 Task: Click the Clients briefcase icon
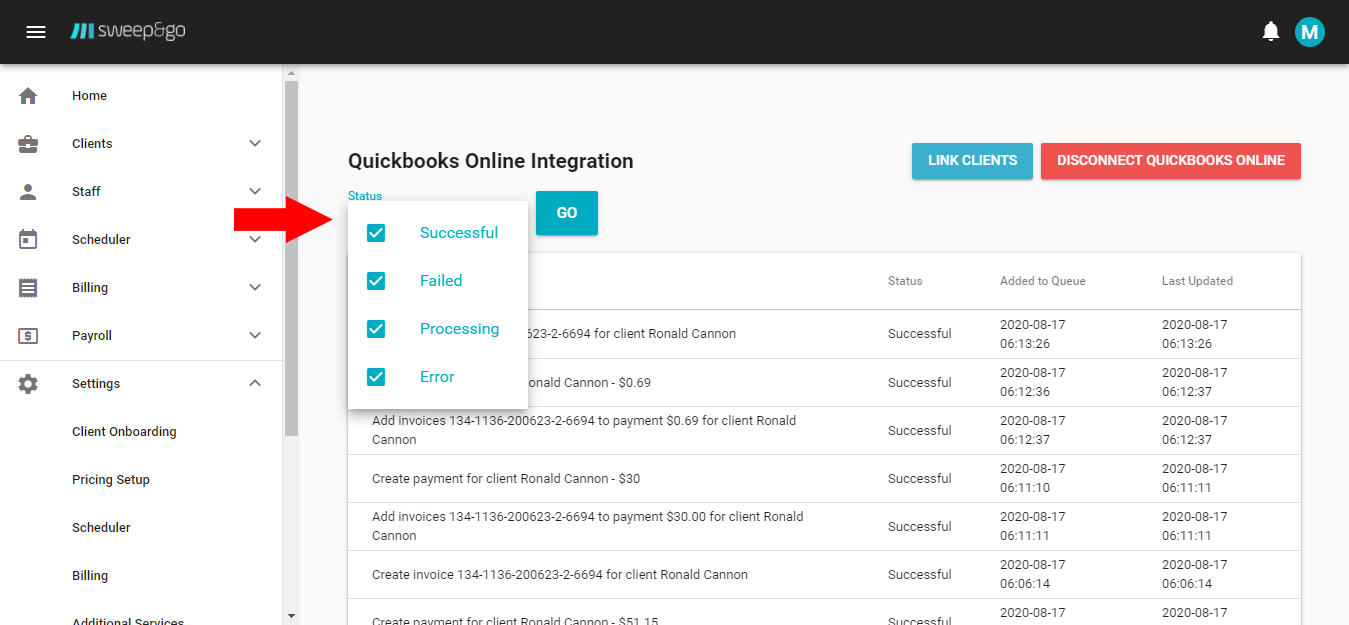click(28, 143)
